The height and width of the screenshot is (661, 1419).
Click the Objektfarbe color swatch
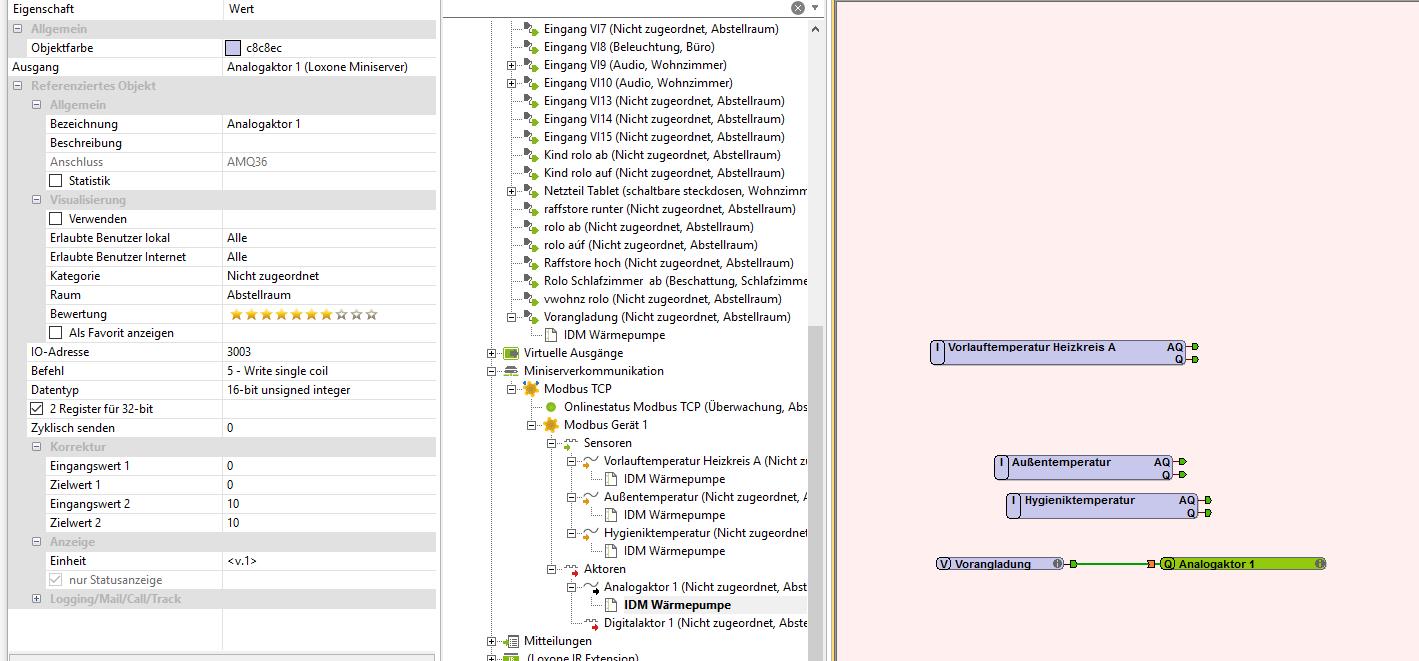coord(233,47)
